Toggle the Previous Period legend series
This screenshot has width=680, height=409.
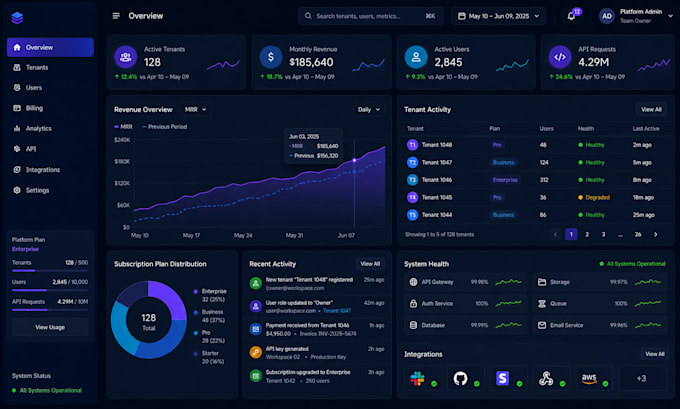(x=164, y=127)
